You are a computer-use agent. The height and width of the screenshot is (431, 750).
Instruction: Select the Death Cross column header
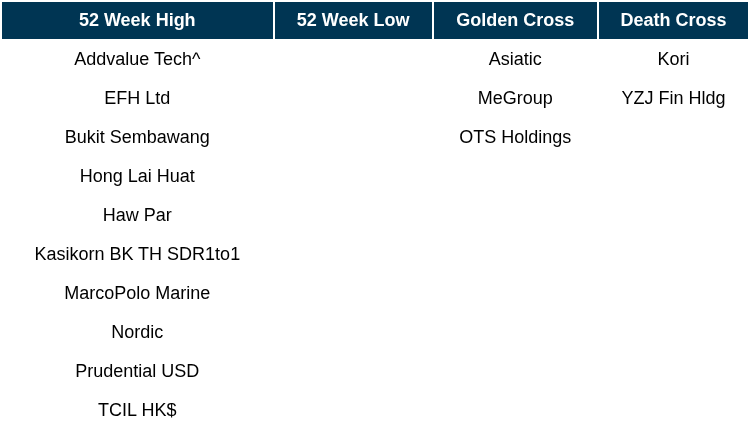[x=673, y=20]
